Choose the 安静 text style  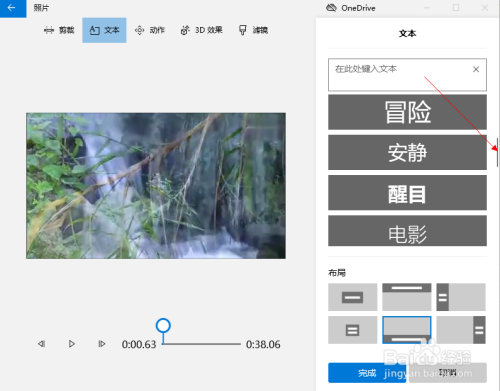407,152
